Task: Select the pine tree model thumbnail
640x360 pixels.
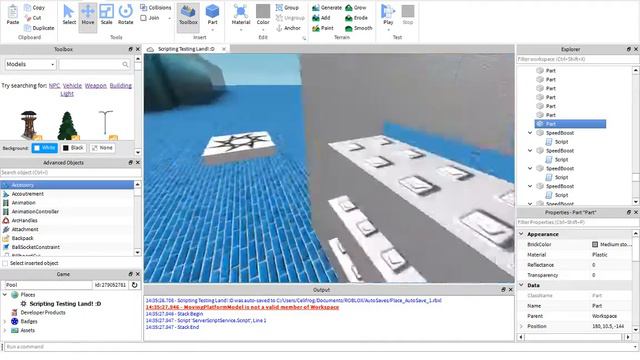Action: click(68, 125)
